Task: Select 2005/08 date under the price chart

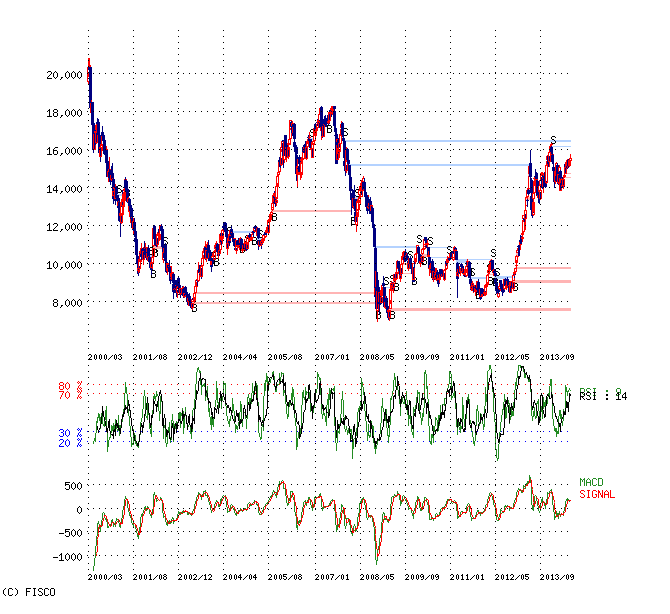Action: click(x=285, y=357)
